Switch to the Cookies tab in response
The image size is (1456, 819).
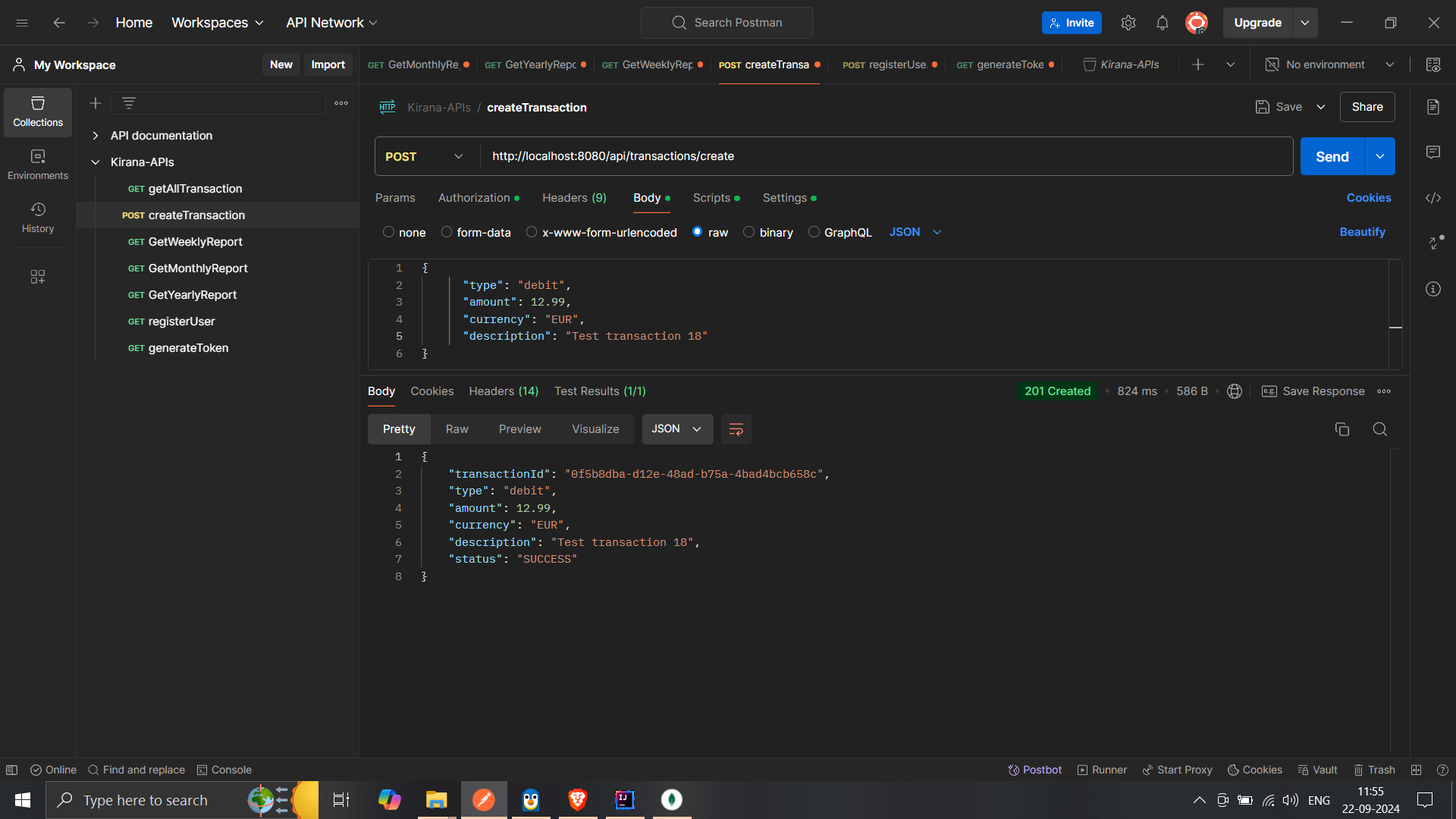point(432,390)
